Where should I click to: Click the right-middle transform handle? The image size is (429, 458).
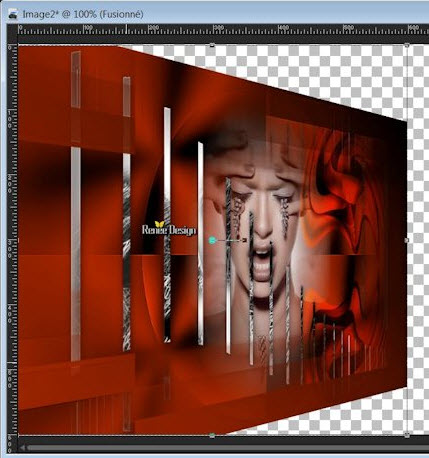(x=407, y=240)
